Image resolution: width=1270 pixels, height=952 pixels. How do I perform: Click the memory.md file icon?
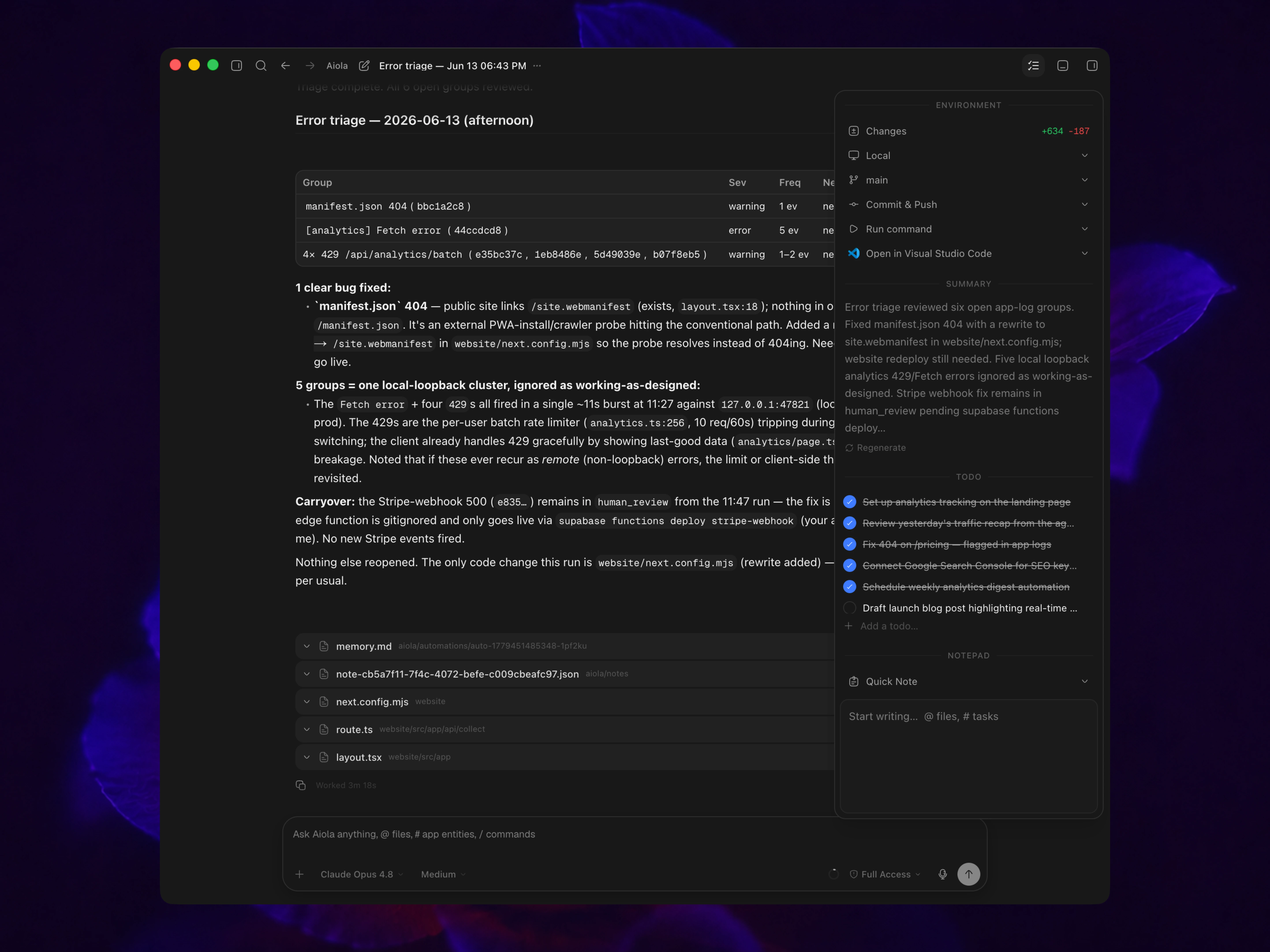pos(324,646)
